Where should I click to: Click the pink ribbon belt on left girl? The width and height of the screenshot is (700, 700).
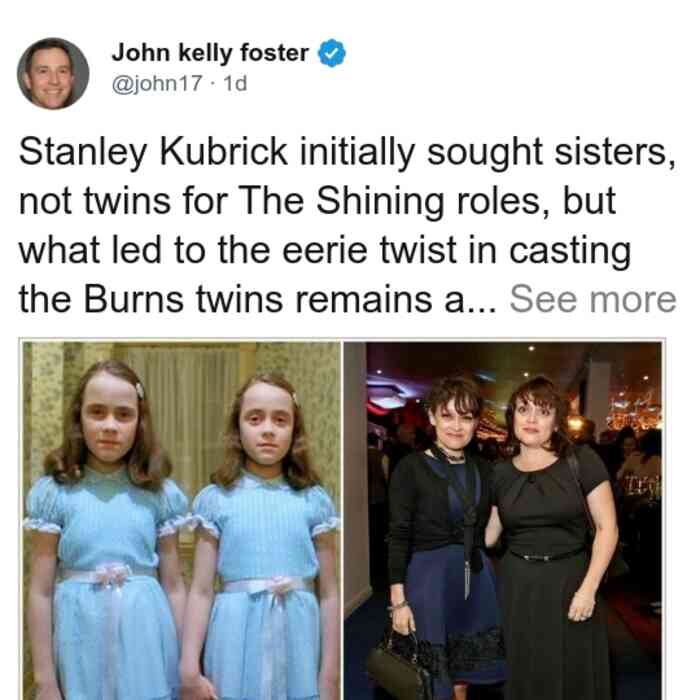(x=107, y=575)
